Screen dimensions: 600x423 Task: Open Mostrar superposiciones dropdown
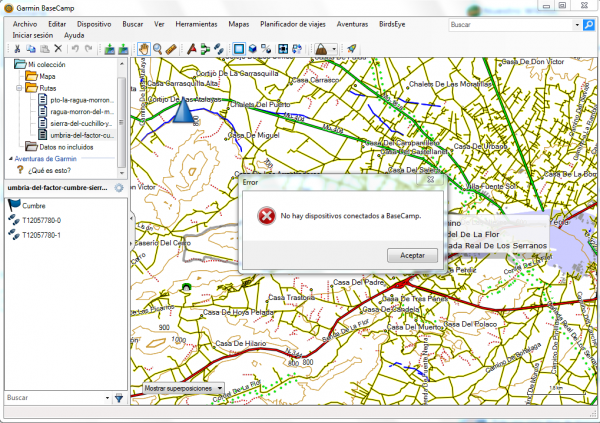tap(183, 388)
